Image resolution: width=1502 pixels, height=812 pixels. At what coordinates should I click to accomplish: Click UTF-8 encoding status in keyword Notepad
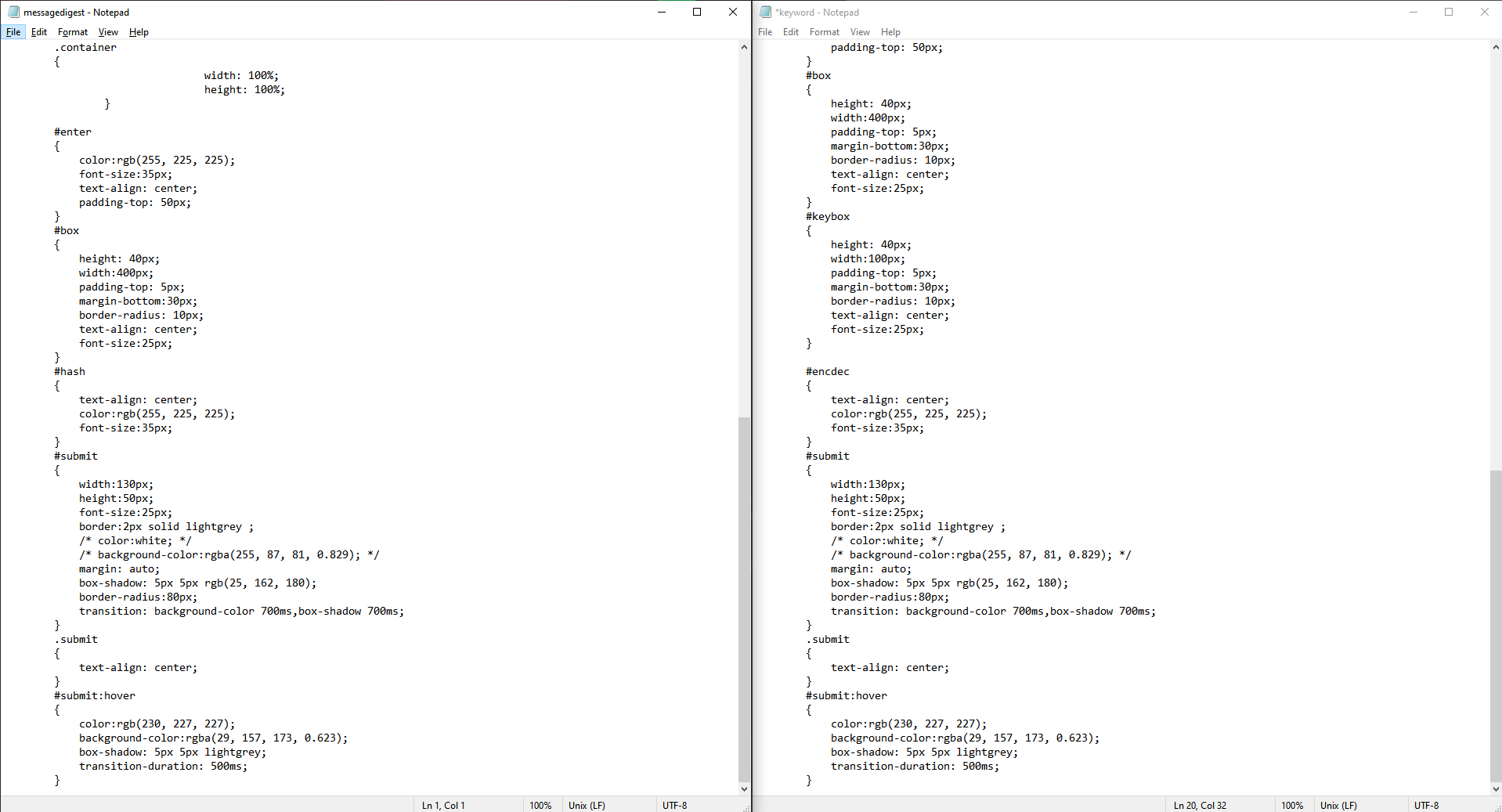click(x=1426, y=805)
